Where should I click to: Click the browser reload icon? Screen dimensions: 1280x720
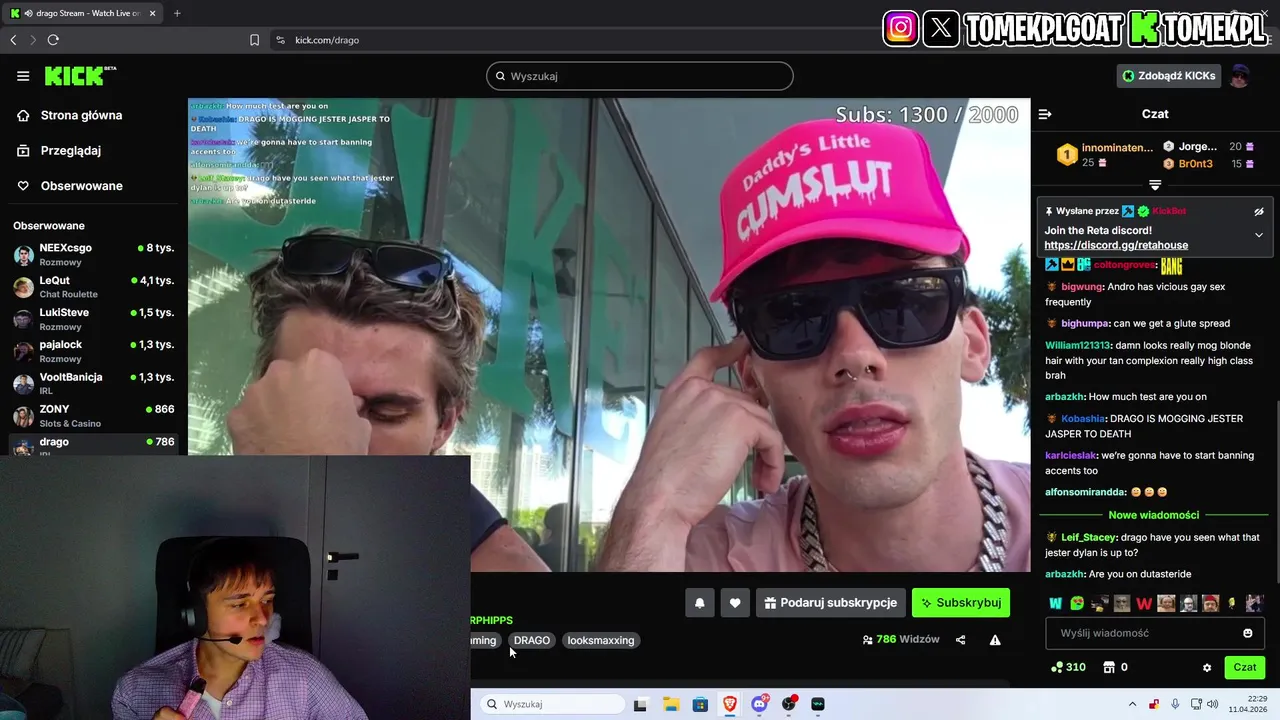point(53,40)
